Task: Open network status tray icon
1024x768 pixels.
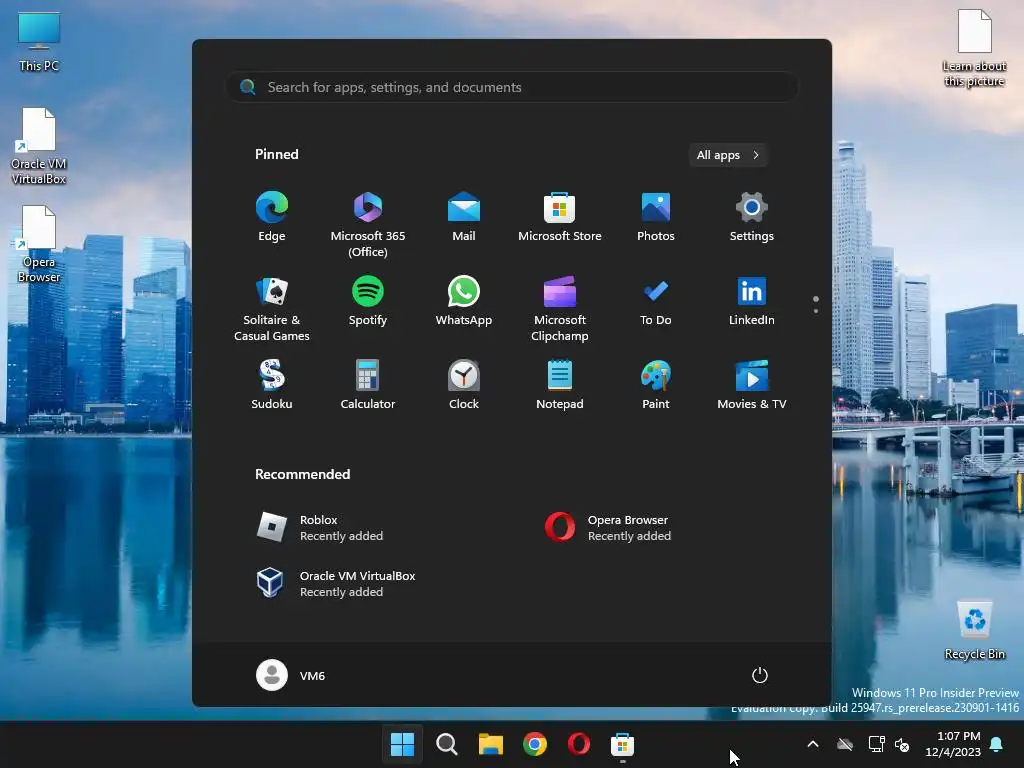Action: coord(876,744)
